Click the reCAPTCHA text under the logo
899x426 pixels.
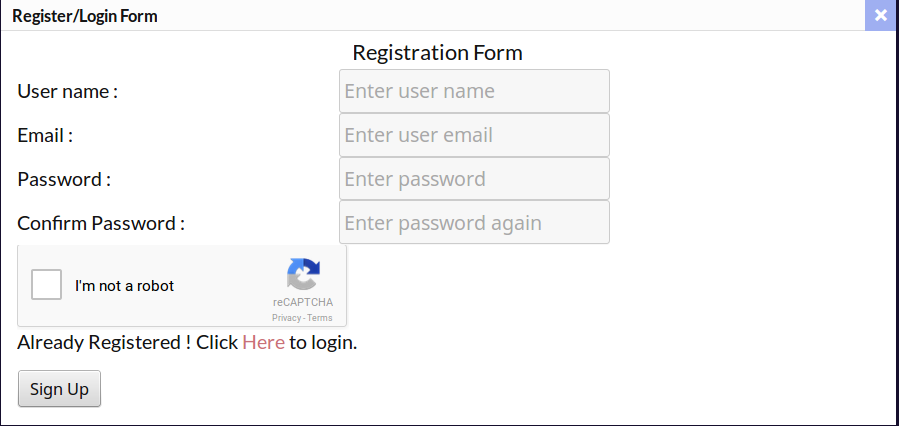302,303
